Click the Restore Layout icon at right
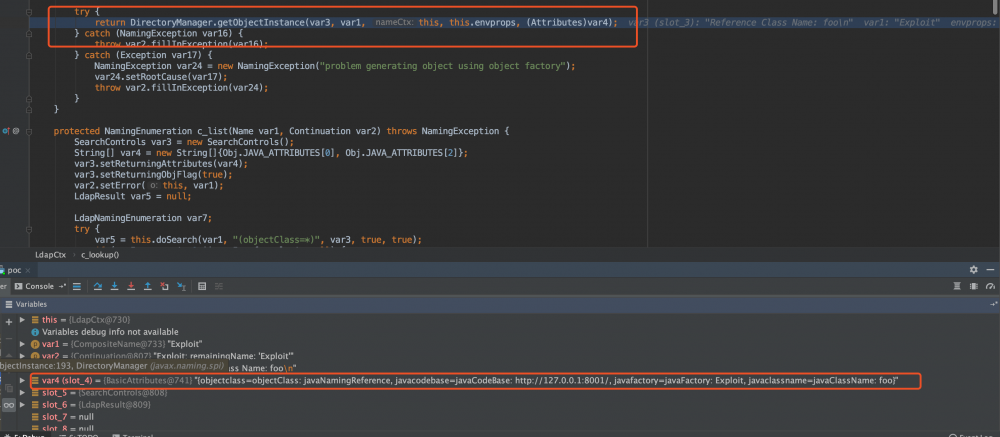This screenshot has width=1000, height=437. coord(957,286)
